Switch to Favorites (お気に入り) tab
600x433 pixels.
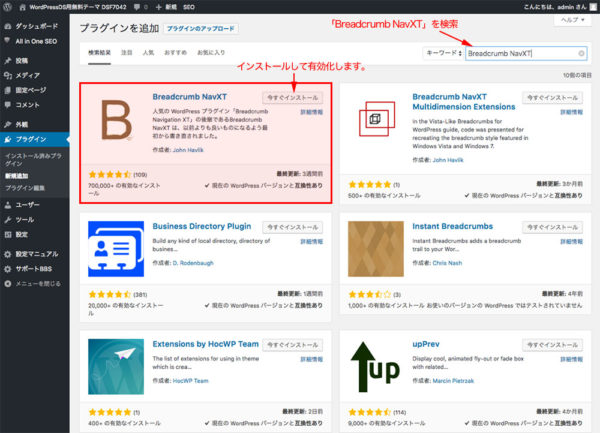[x=211, y=53]
